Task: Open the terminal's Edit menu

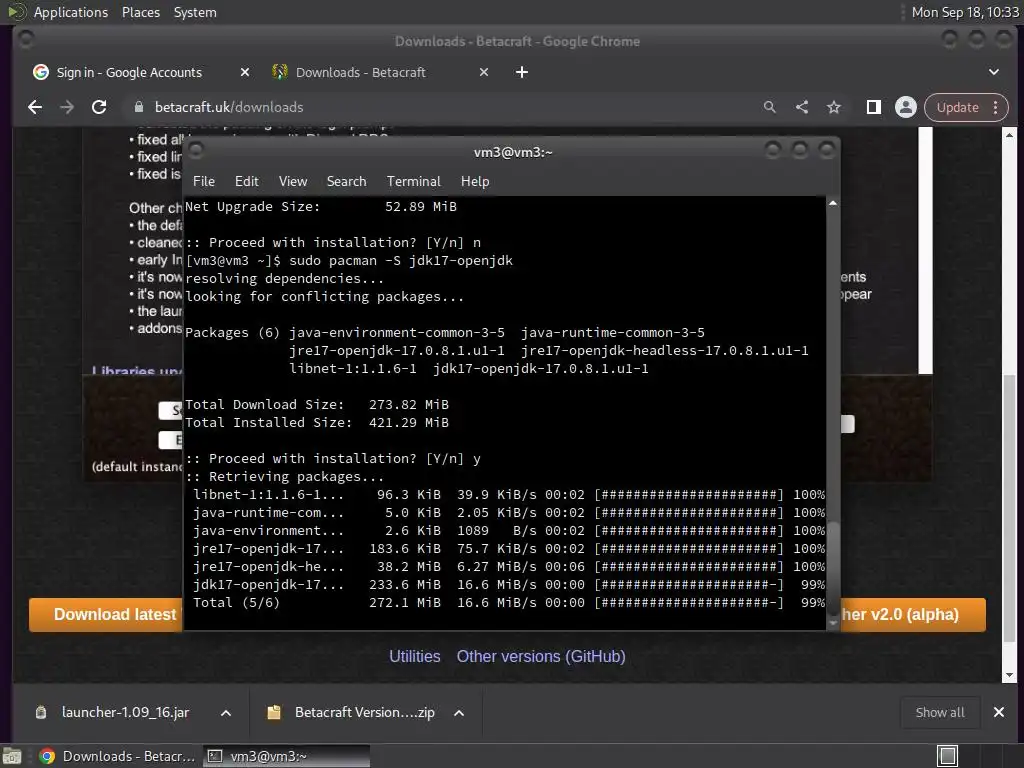Action: (247, 182)
